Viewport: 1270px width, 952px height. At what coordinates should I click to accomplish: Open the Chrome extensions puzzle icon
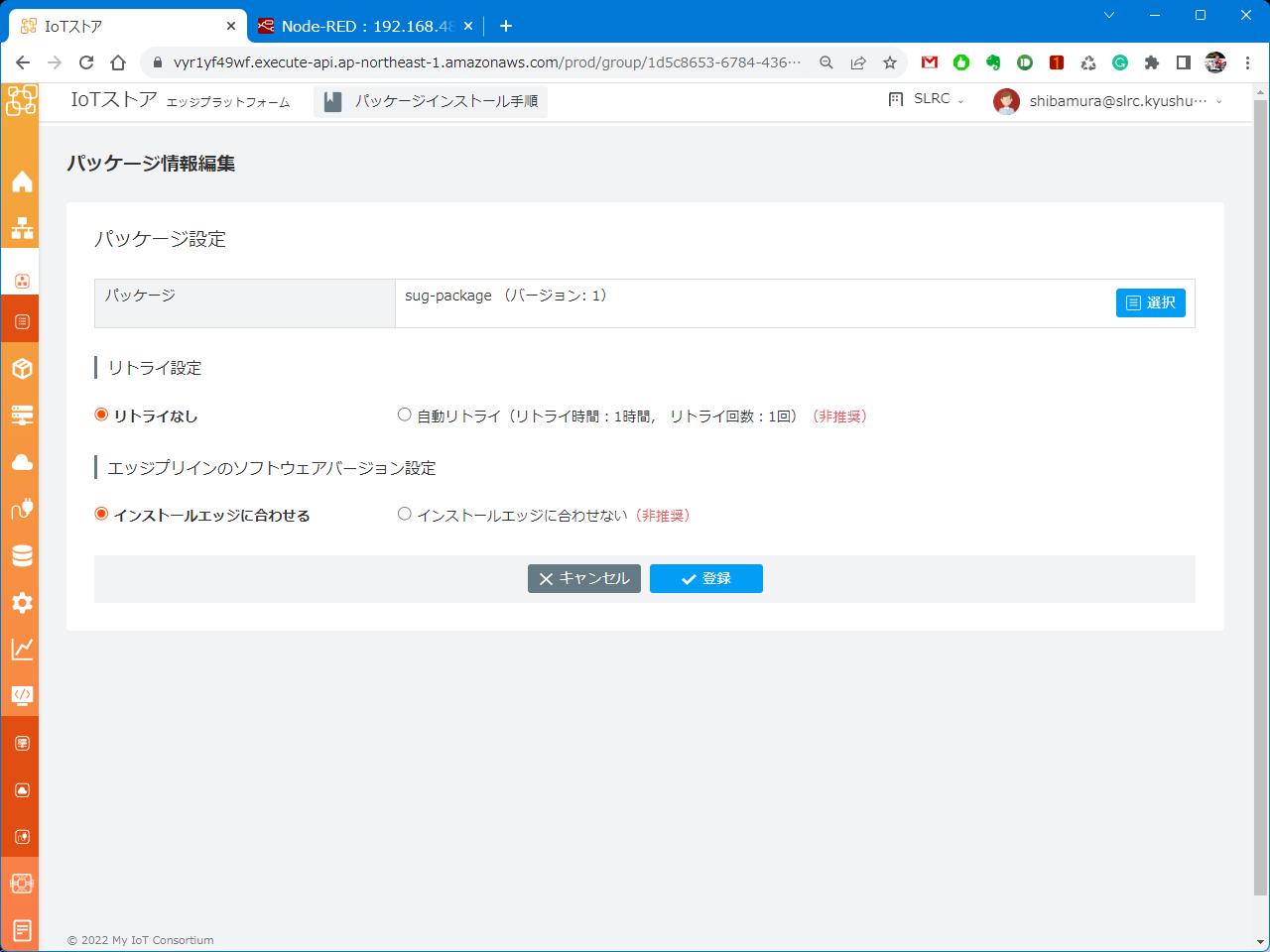click(x=1152, y=62)
